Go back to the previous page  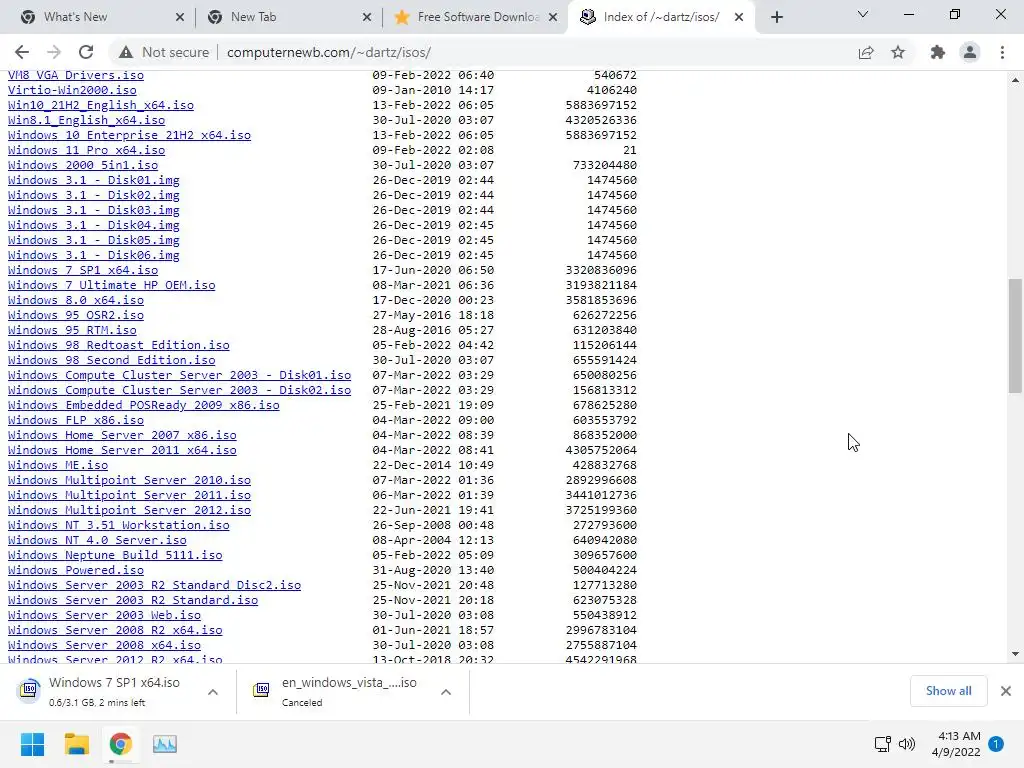pyautogui.click(x=22, y=52)
